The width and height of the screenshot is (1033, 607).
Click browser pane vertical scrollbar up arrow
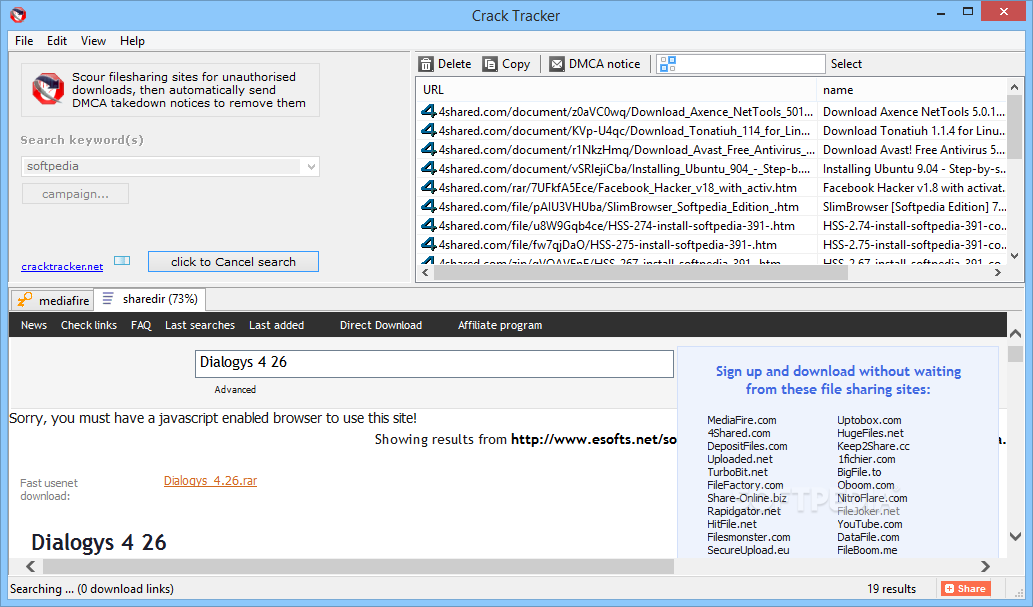tap(1015, 333)
